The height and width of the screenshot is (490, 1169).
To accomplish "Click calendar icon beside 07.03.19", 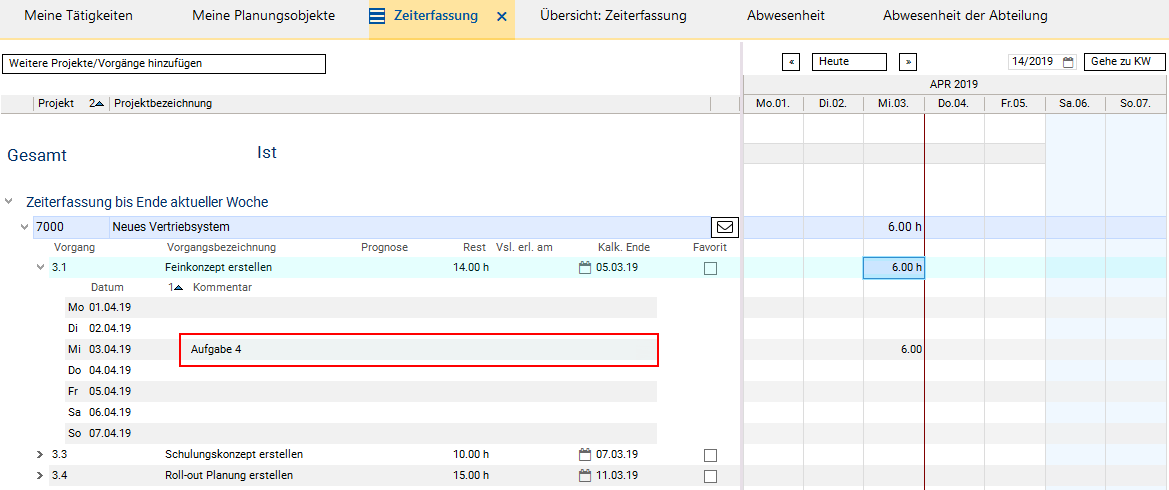I will [584, 453].
